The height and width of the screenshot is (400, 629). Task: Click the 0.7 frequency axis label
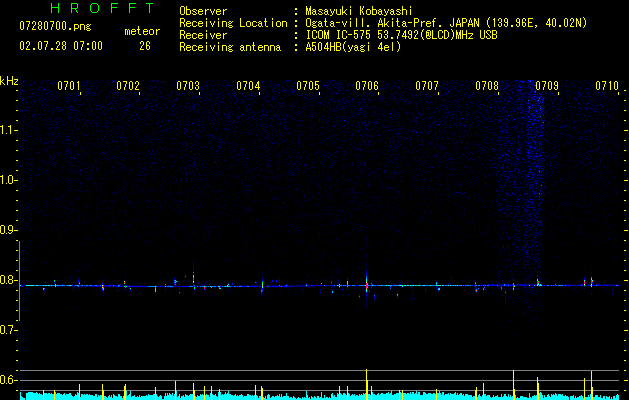tap(8, 330)
